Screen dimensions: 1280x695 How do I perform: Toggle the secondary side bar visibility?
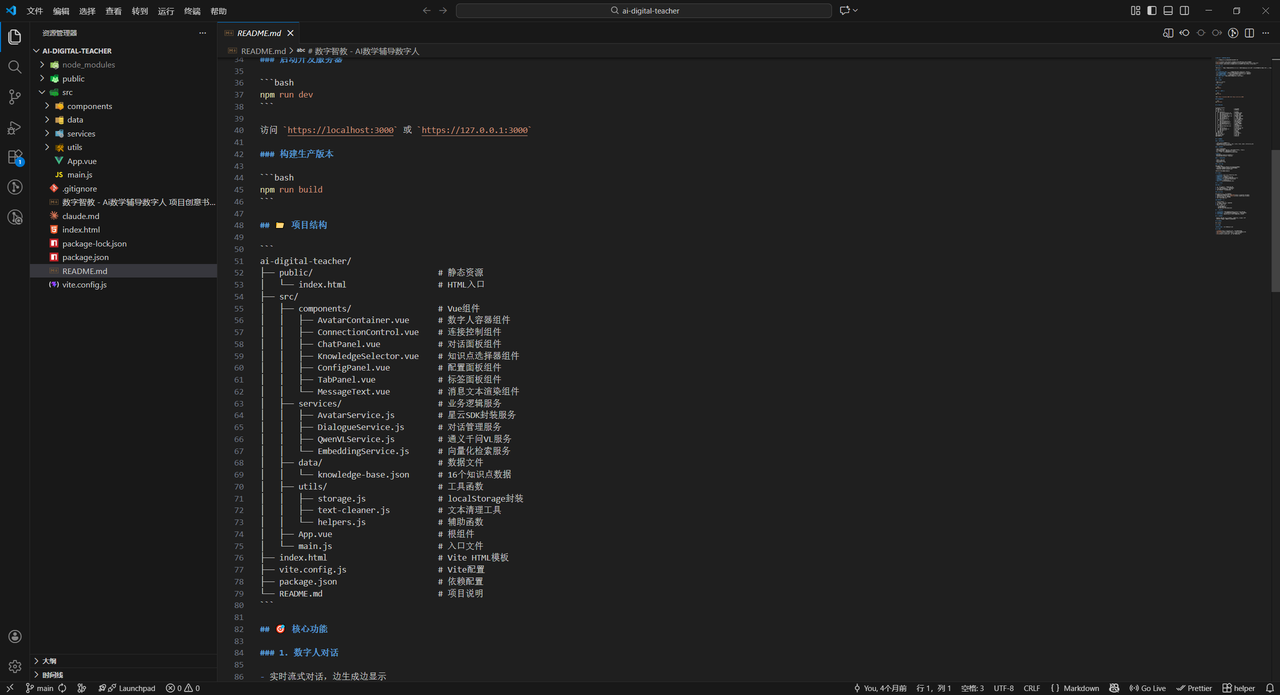[1184, 10]
